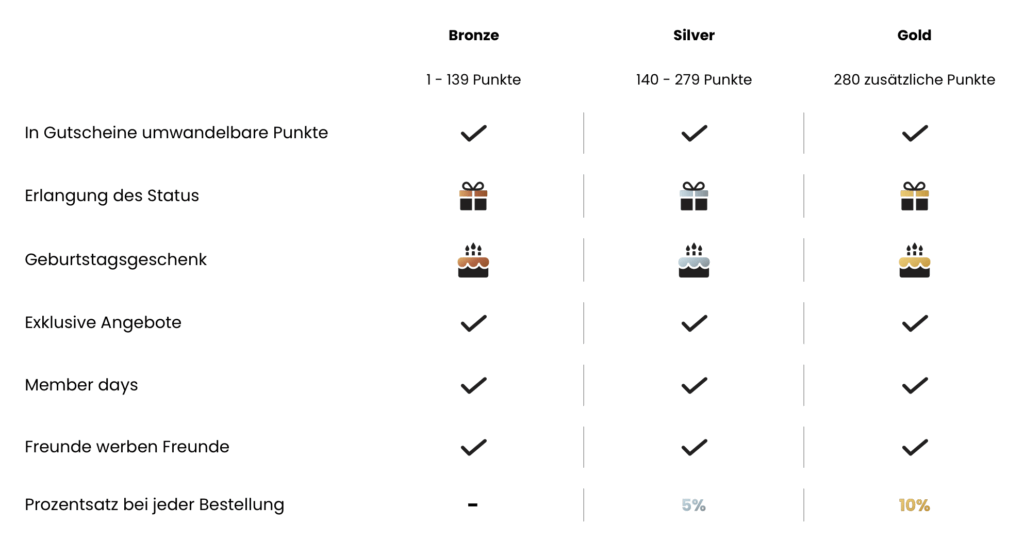Screen dimensions: 1024x556
Task: Click the Silver birthday cake icon
Action: pos(694,260)
